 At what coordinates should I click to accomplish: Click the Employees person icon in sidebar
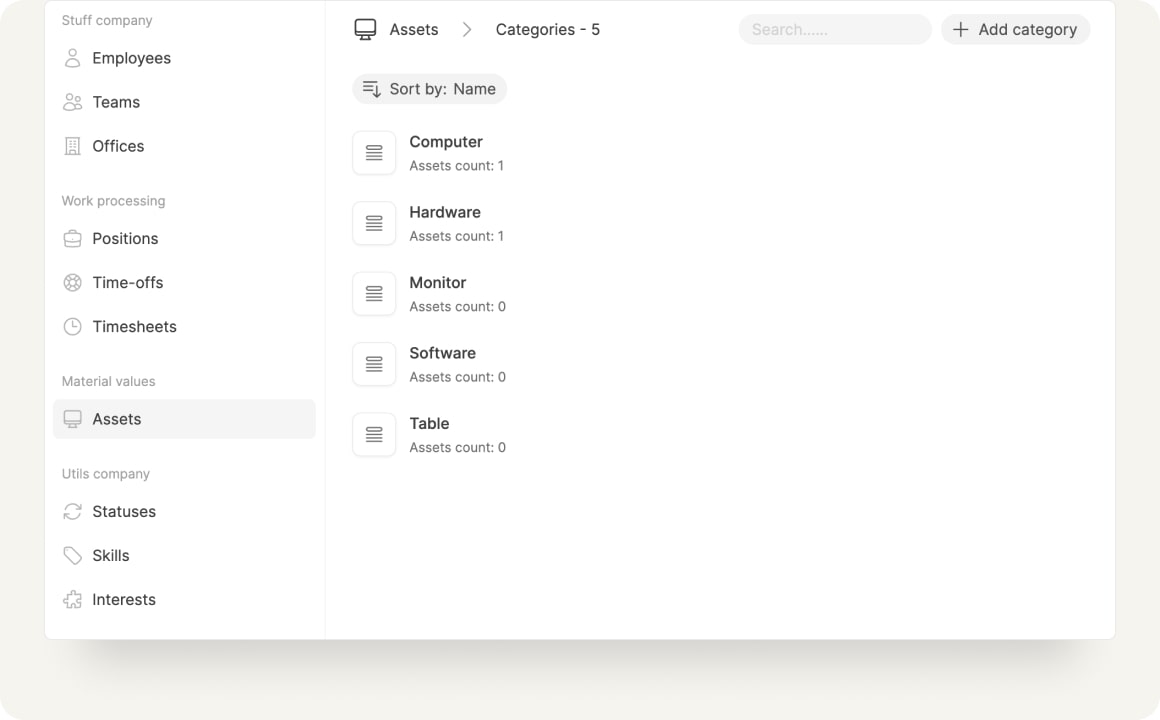coord(72,58)
